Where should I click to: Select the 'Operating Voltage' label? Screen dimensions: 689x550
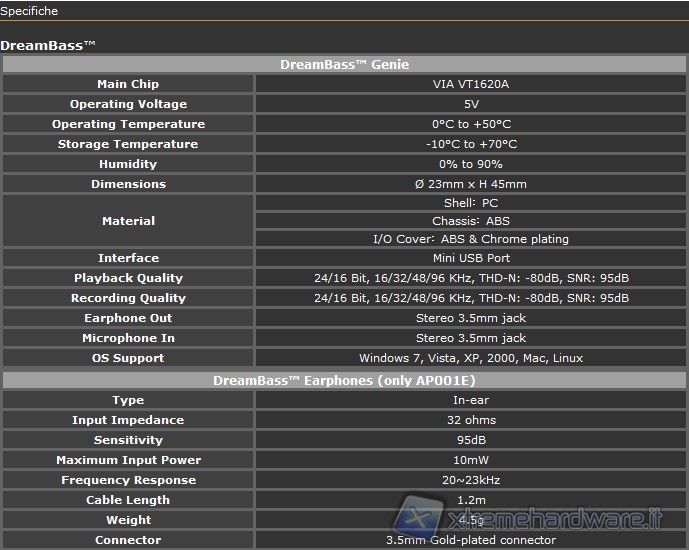click(128, 104)
